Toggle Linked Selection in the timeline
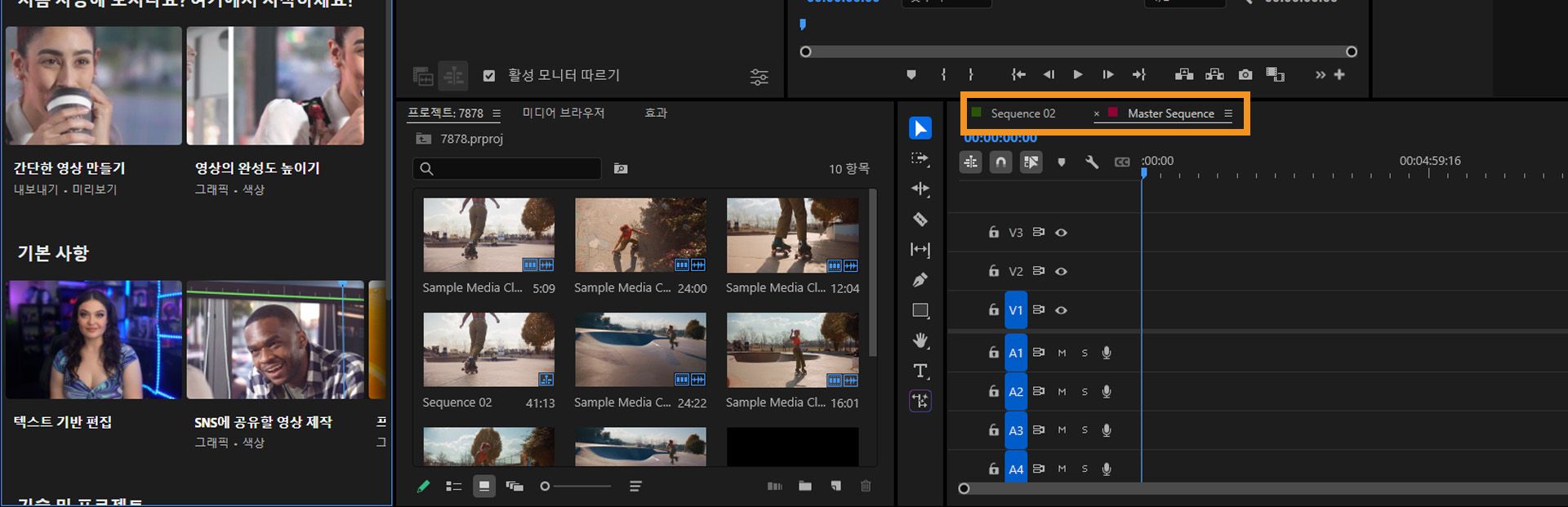The image size is (1568, 507). [1031, 162]
